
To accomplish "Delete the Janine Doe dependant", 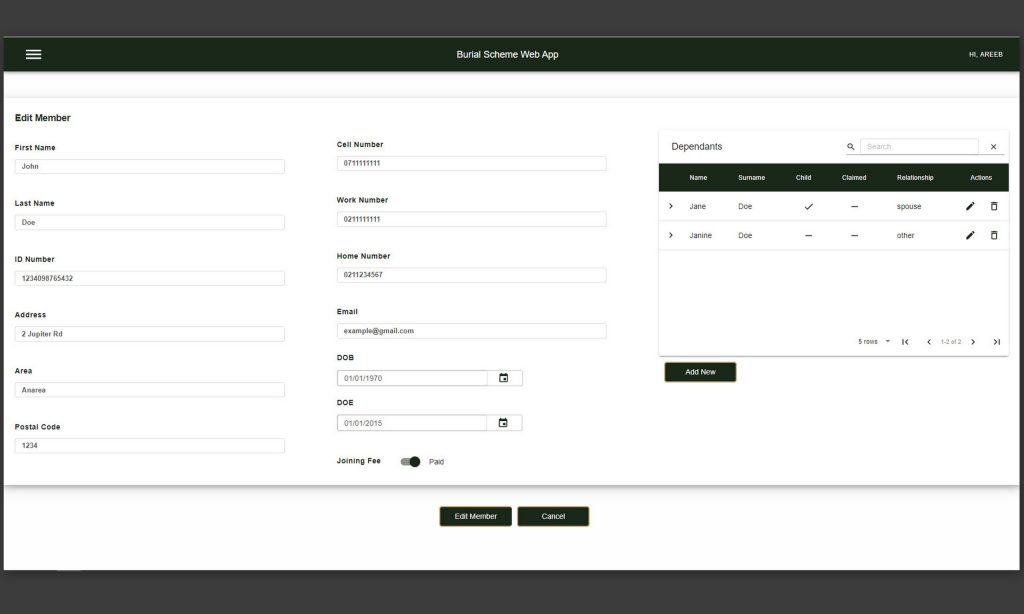I will pyautogui.click(x=993, y=235).
